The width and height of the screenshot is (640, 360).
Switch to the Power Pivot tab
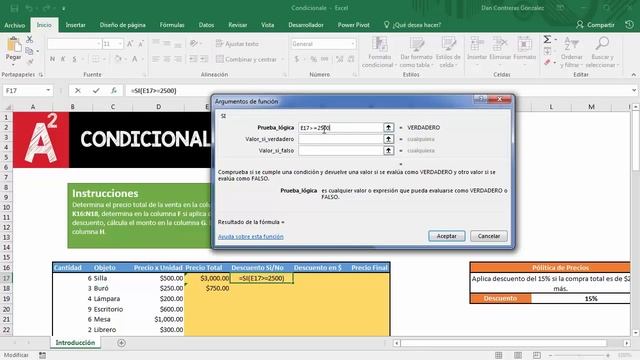pos(353,25)
